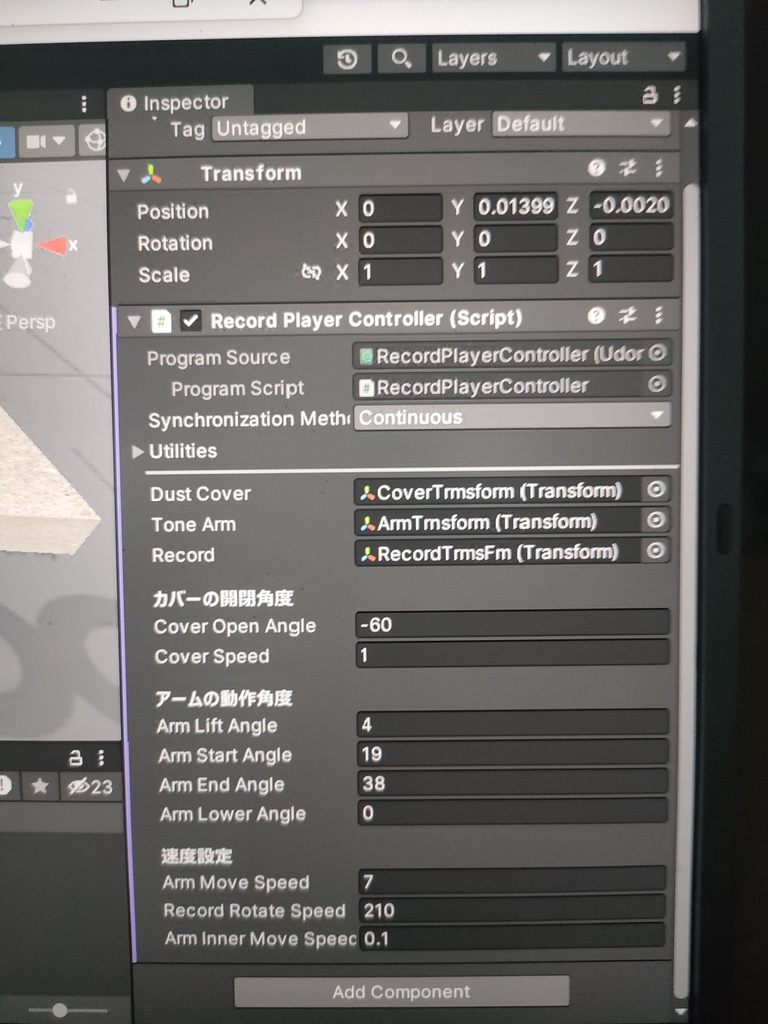Screen dimensions: 768x1024
Task: Toggle Record Player Controller enabled checkbox
Action: point(191,321)
